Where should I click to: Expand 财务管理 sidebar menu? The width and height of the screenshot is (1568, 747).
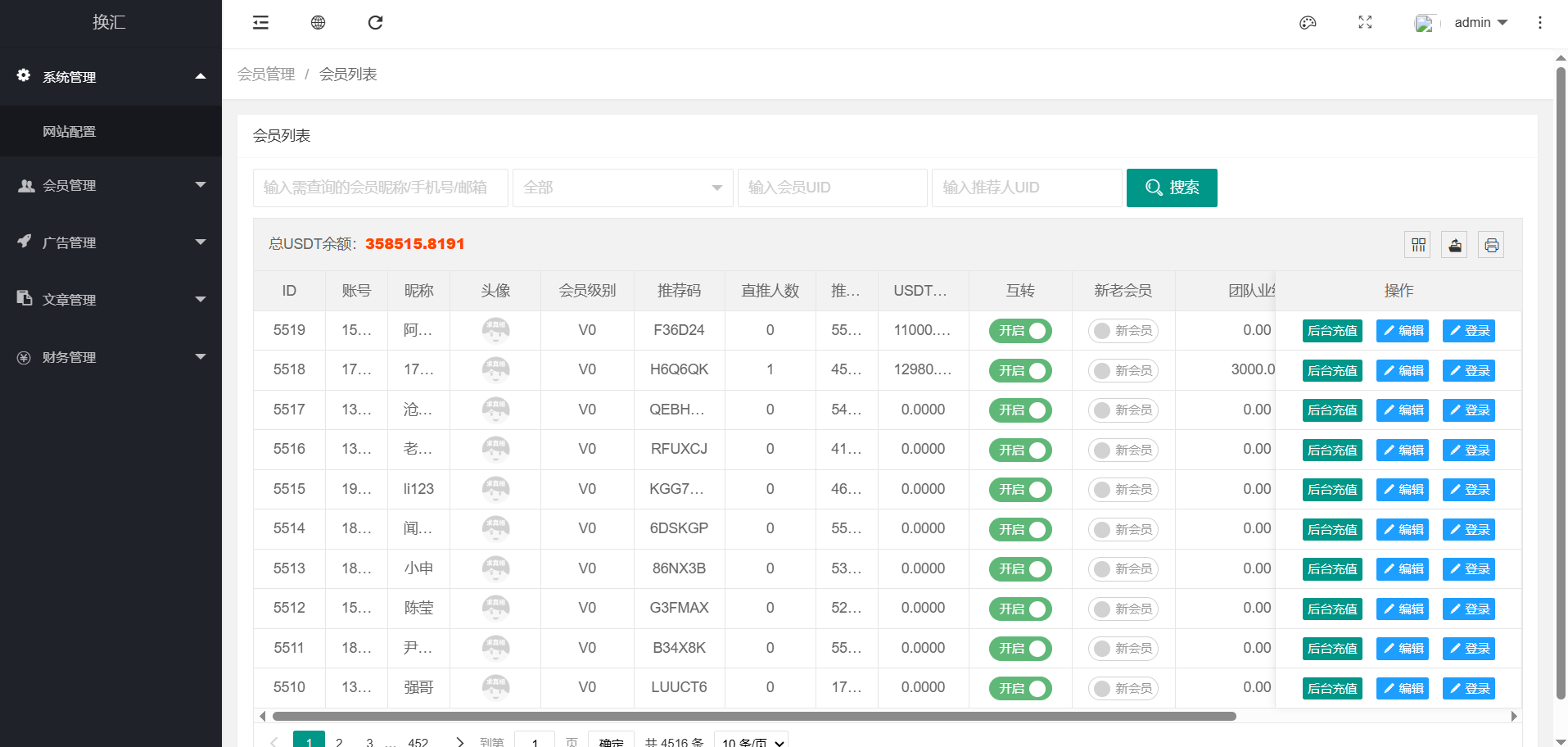[111, 357]
